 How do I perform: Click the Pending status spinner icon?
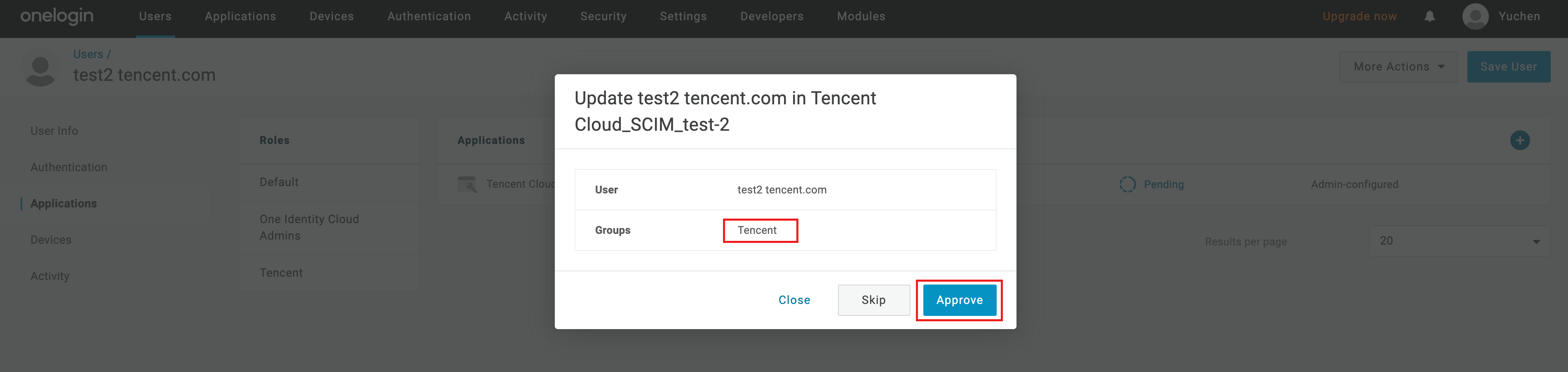point(1127,184)
